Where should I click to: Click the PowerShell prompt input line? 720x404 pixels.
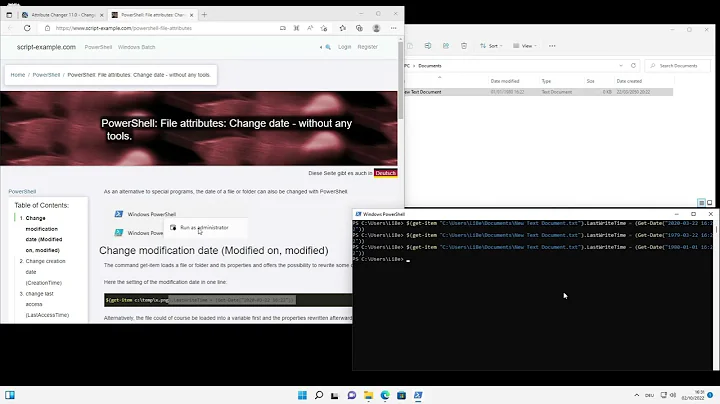click(533, 259)
